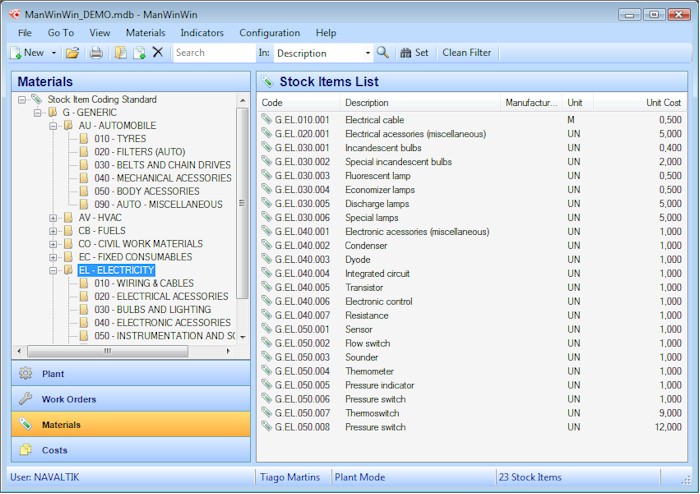
Task: Click tag icon of G.EL.040.005 Transistor row
Action: (267, 286)
